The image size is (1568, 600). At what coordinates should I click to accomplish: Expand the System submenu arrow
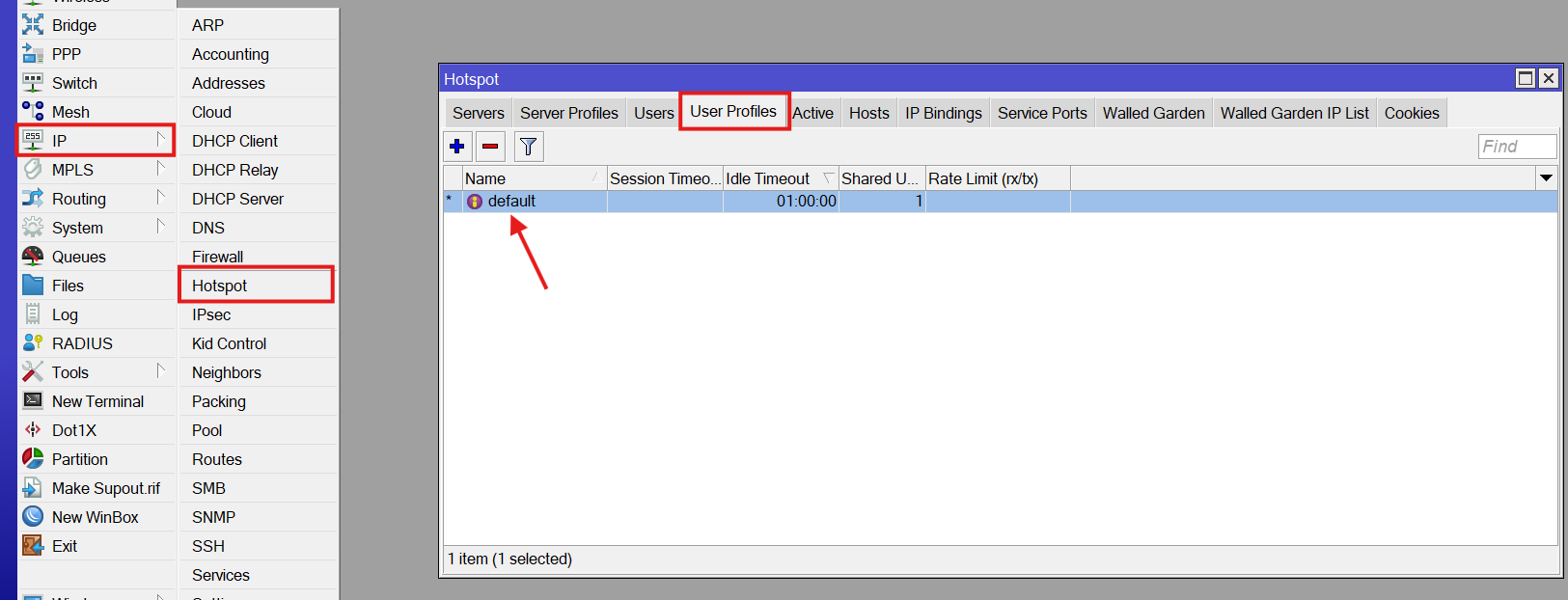coord(161,227)
